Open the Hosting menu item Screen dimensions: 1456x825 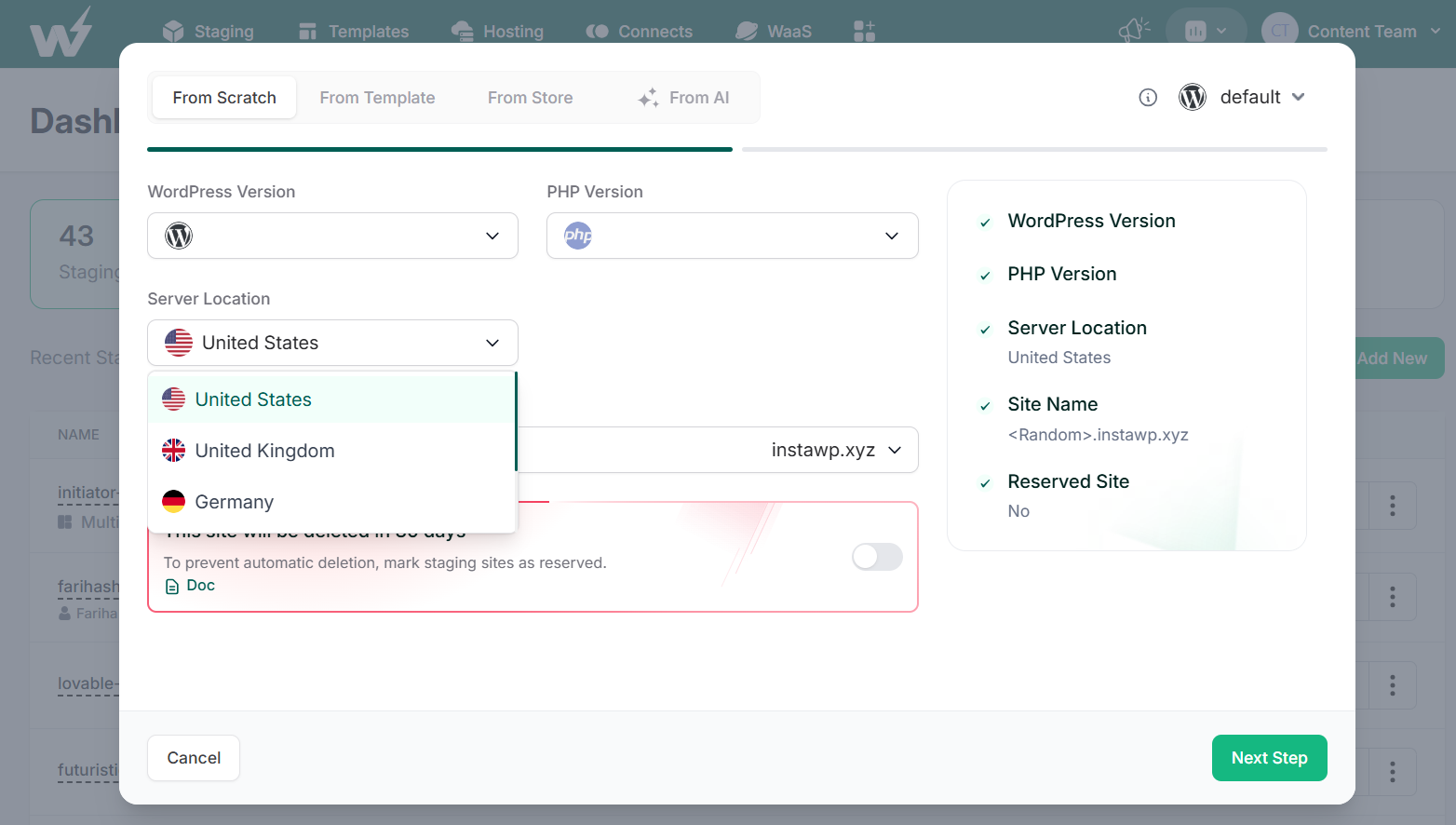tap(497, 32)
